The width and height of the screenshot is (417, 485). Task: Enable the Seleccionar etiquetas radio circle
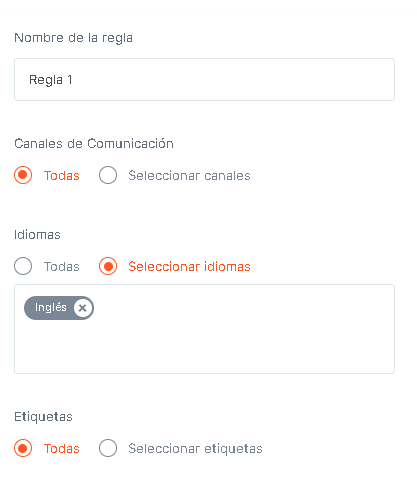108,448
